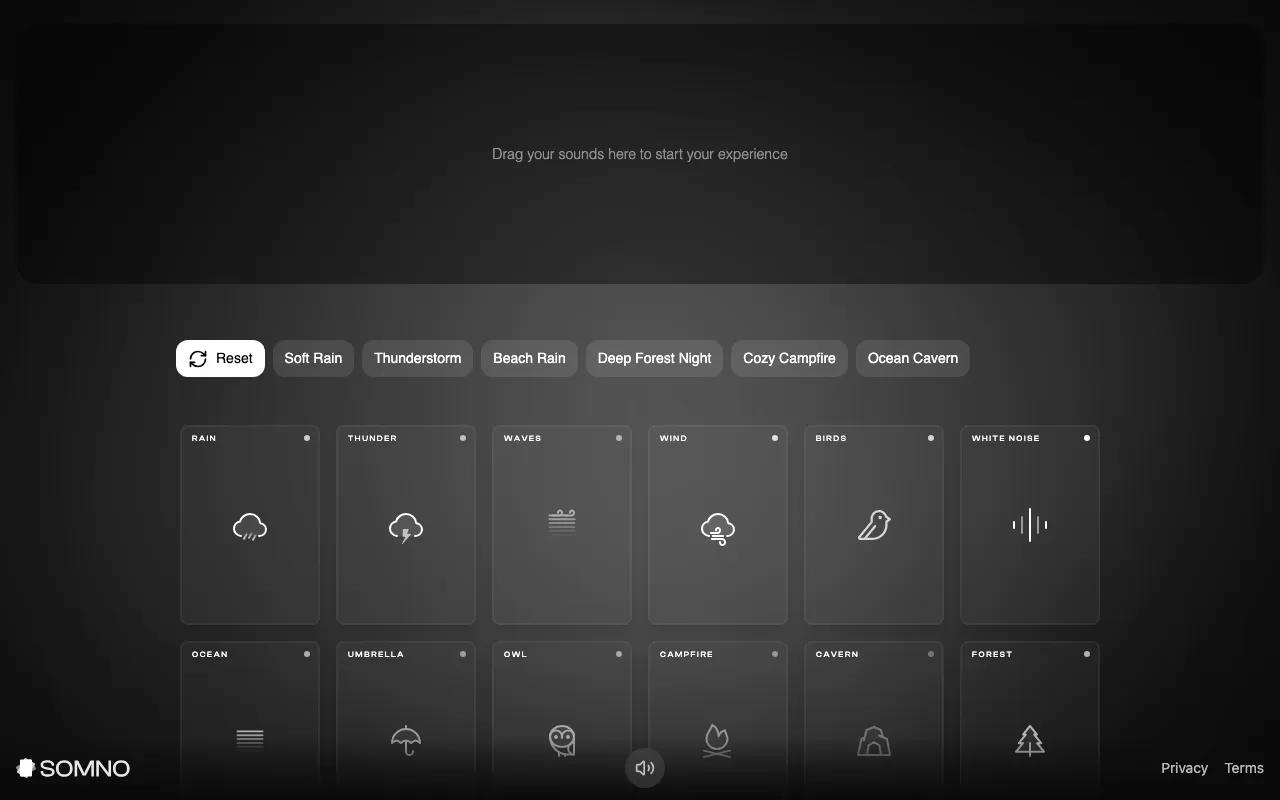Select the Deep Forest Night preset
1280x800 pixels.
pos(655,358)
